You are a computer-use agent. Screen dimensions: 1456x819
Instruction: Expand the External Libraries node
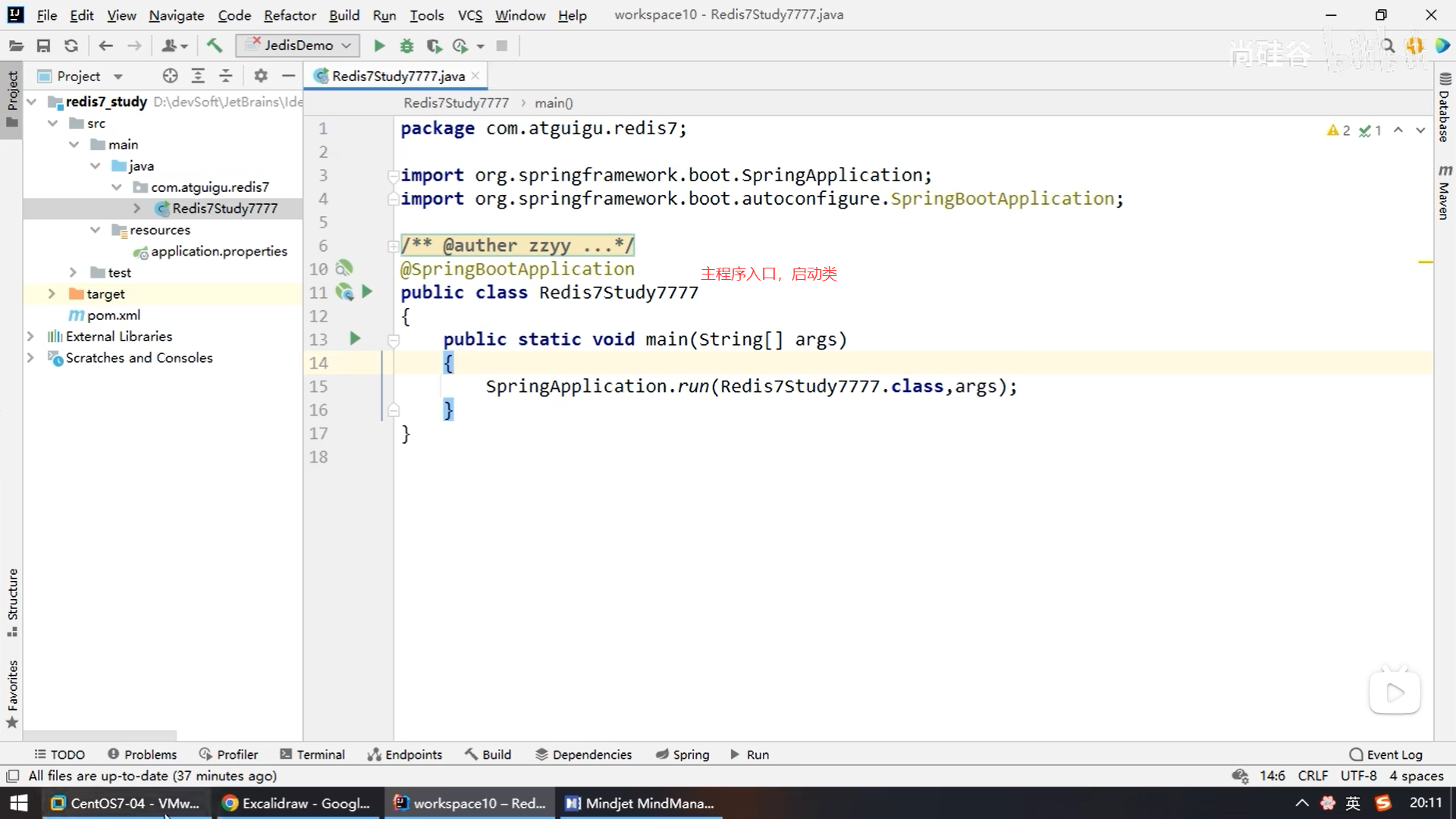tap(30, 336)
